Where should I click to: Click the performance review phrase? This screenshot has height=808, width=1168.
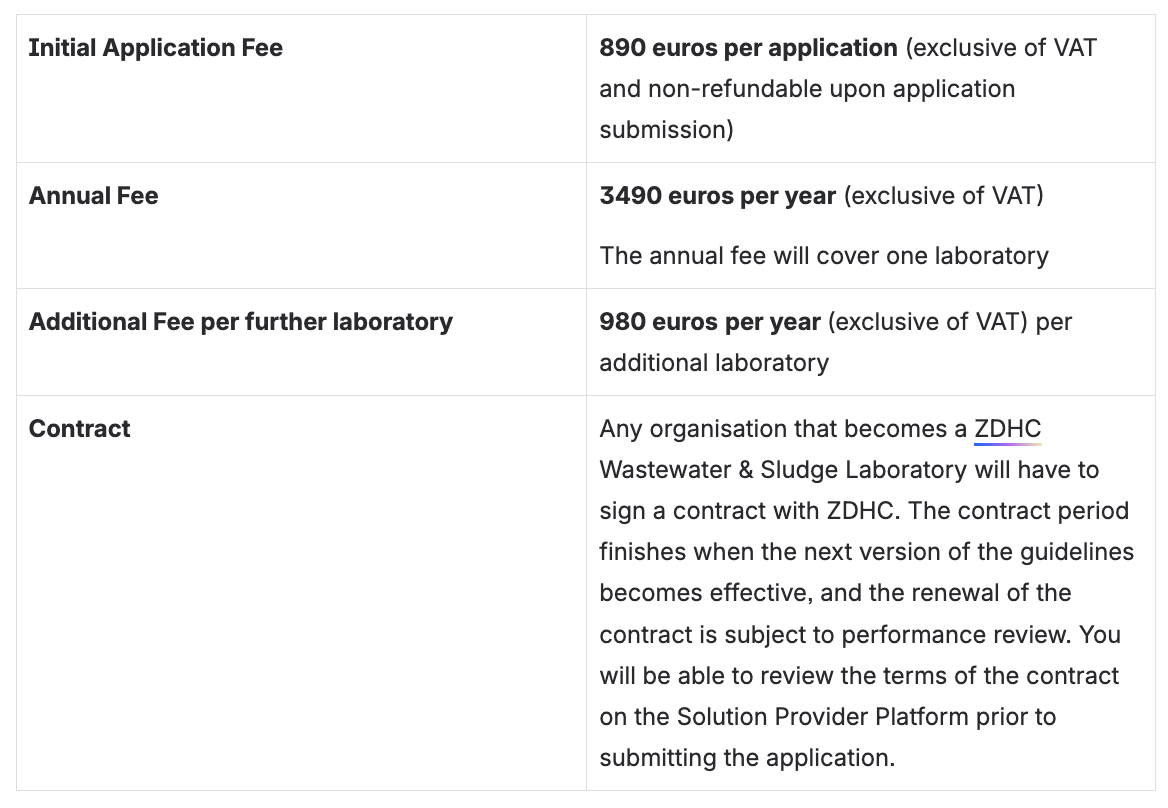(x=957, y=635)
